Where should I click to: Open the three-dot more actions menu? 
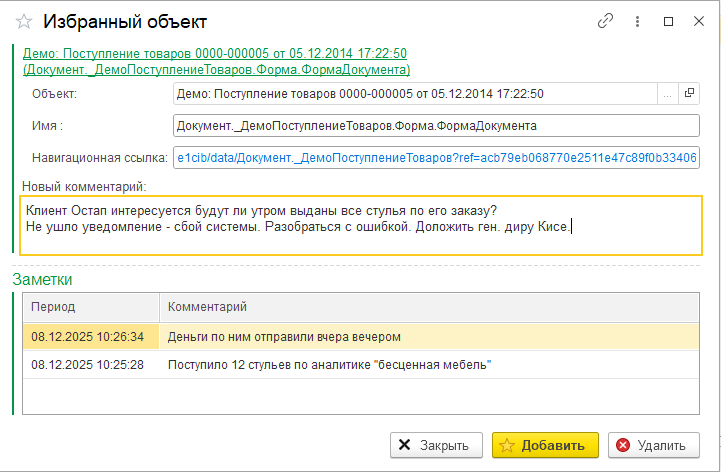pos(637,21)
